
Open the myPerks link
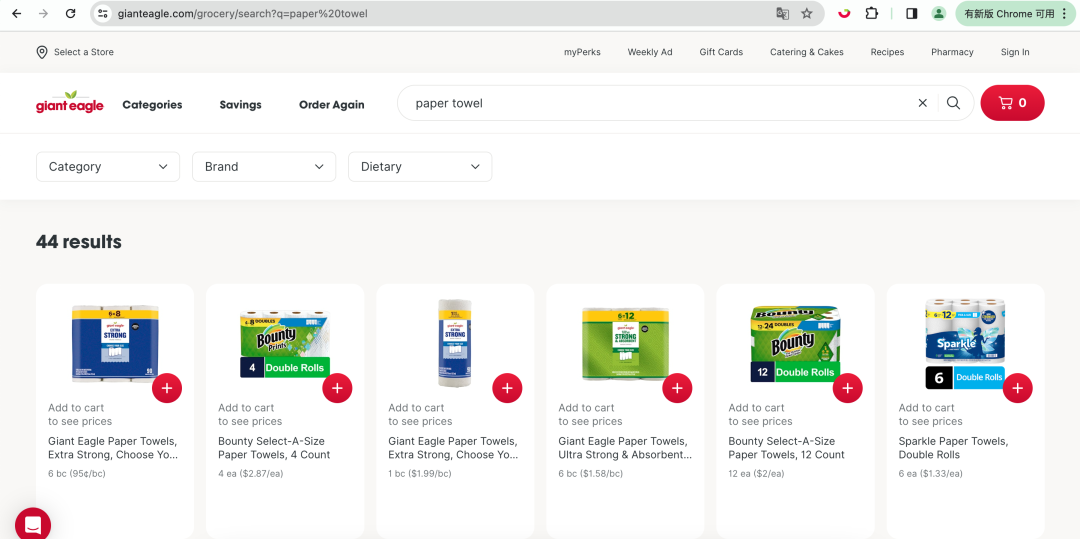[x=582, y=52]
